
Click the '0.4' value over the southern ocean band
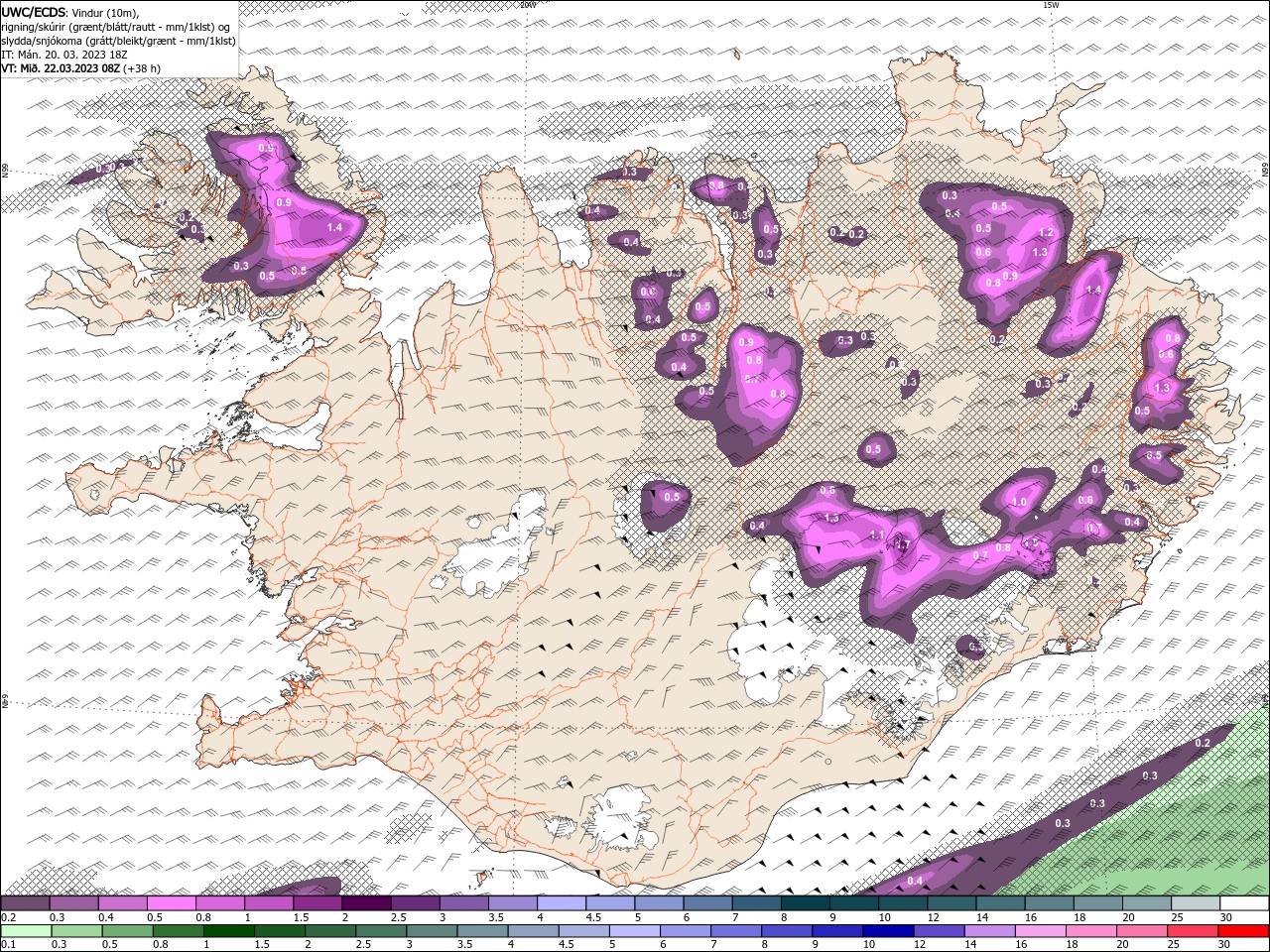coord(915,881)
